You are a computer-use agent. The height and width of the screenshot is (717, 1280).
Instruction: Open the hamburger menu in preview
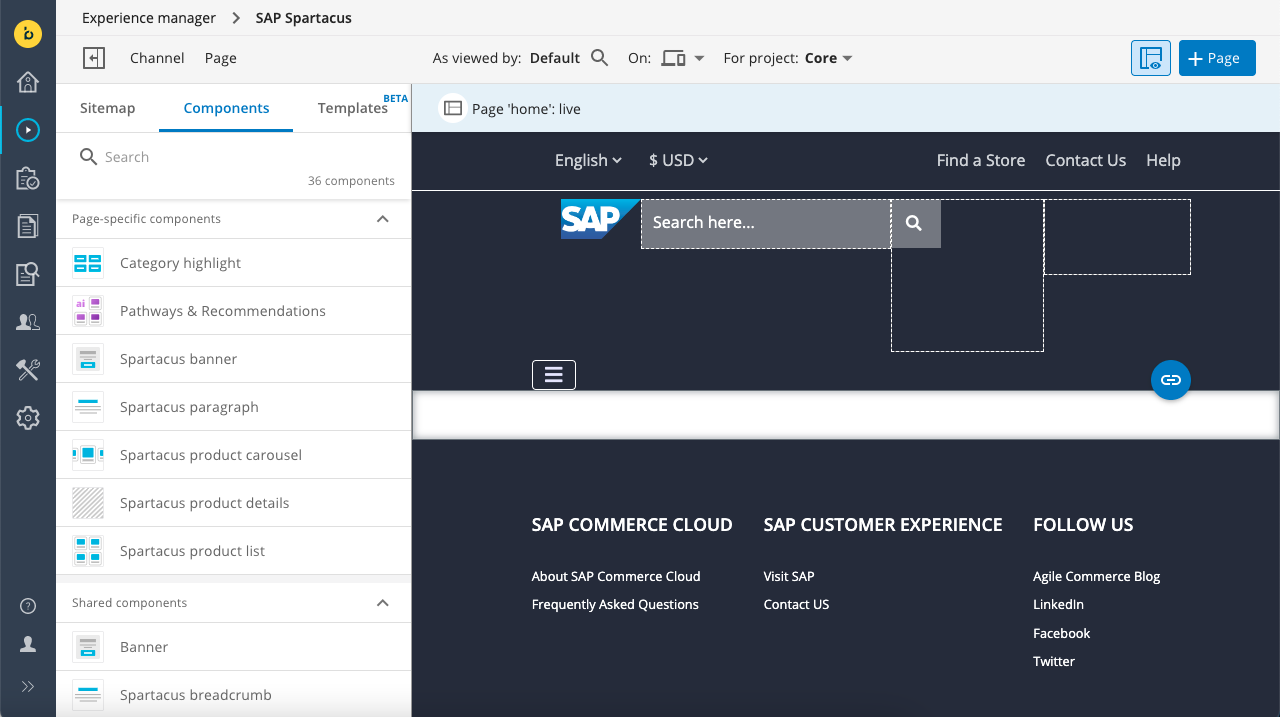tap(554, 374)
